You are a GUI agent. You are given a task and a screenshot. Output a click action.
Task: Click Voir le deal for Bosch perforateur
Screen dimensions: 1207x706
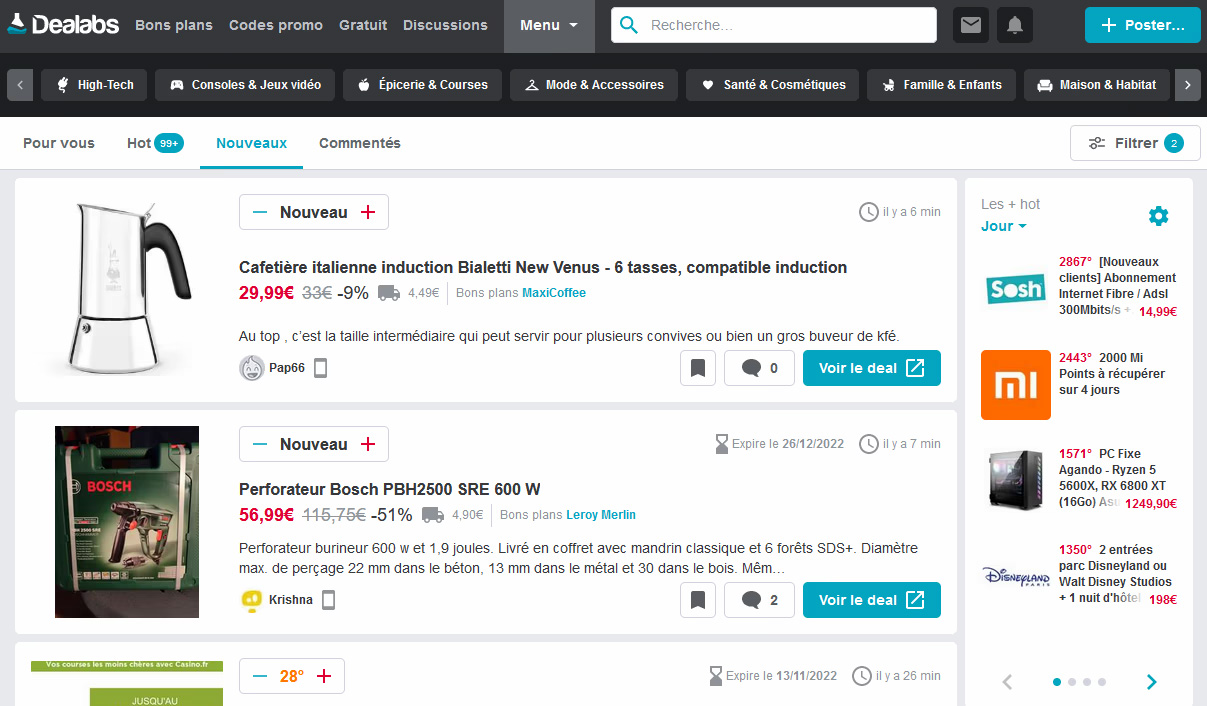point(872,600)
